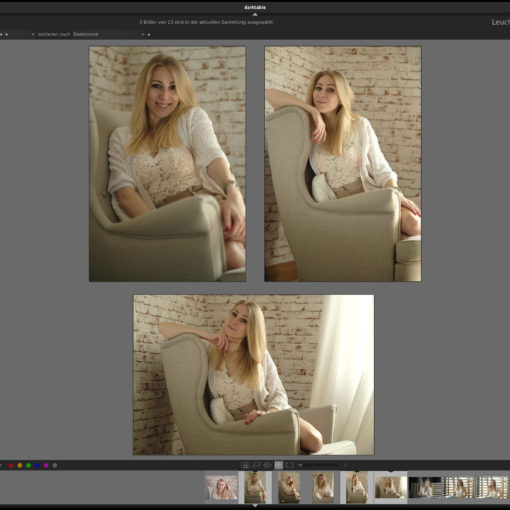The width and height of the screenshot is (510, 510).
Task: Clear color labels with the gray dot
Action: tap(55, 465)
